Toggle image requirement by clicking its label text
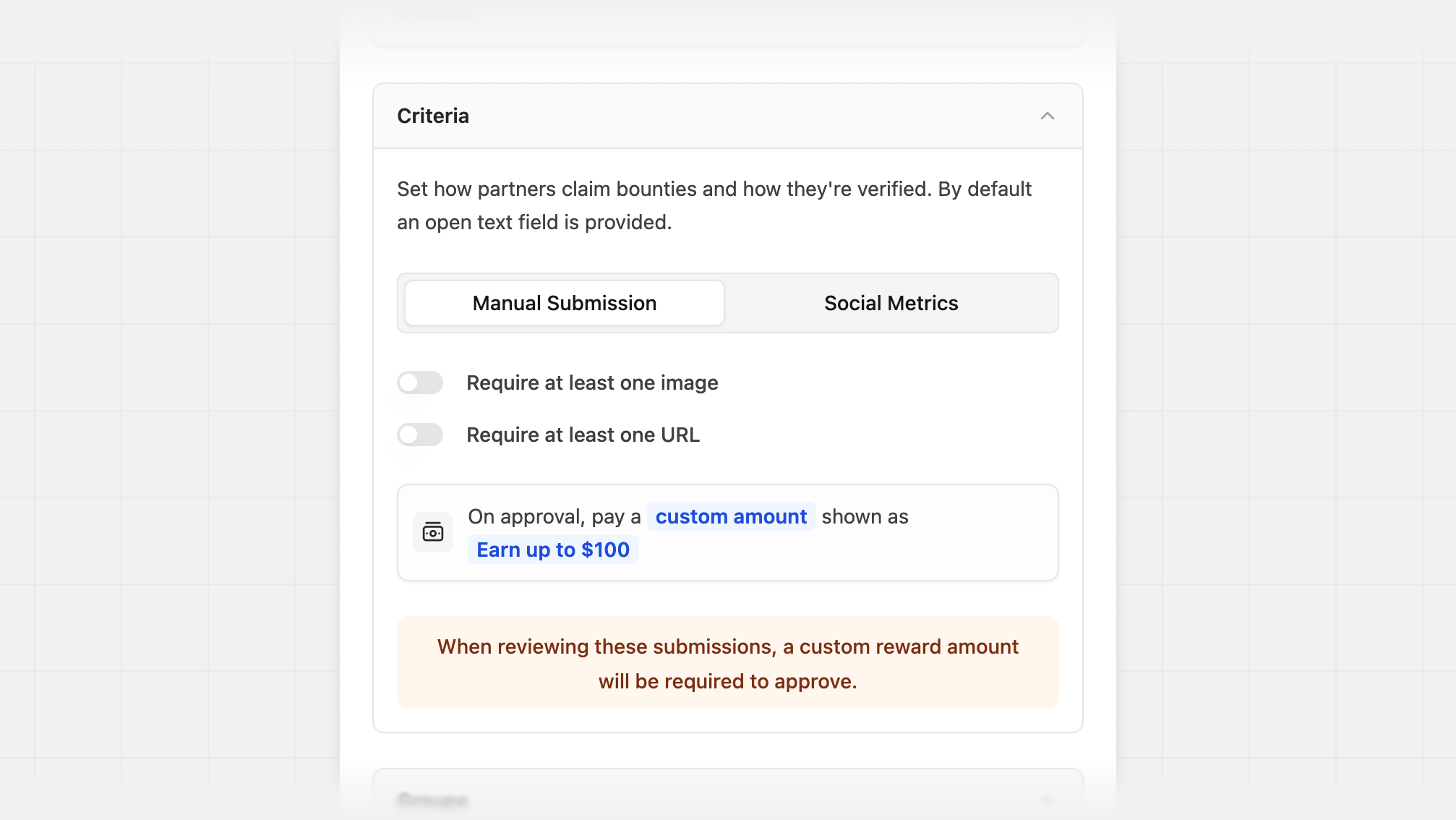The height and width of the screenshot is (820, 1456). point(591,383)
